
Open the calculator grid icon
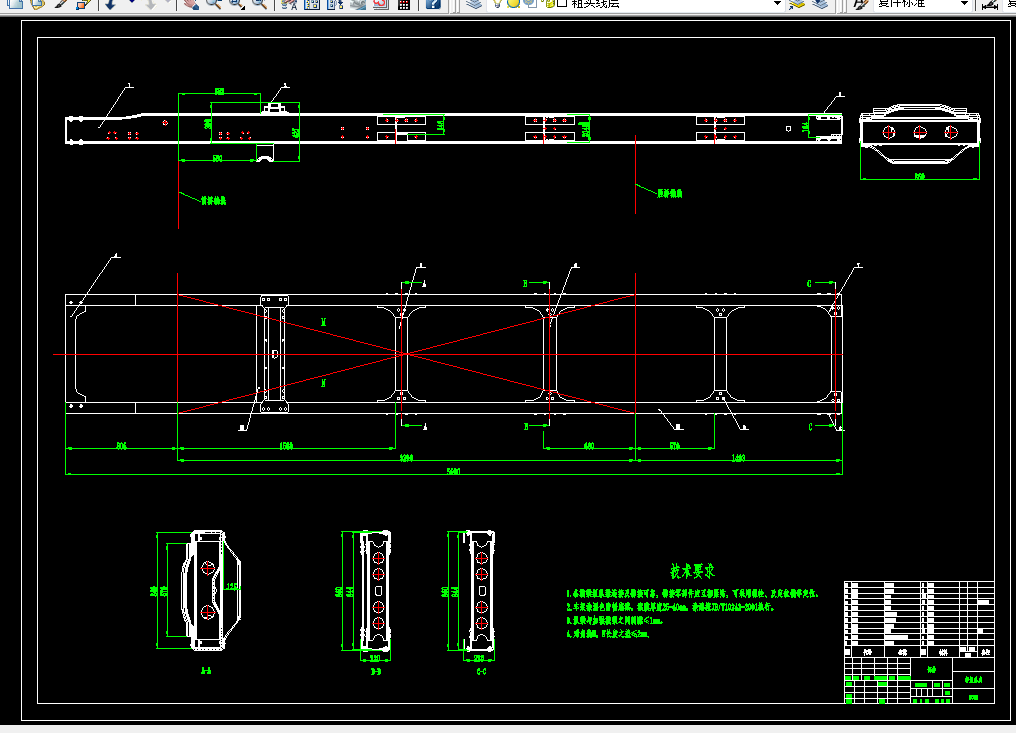(404, 4)
